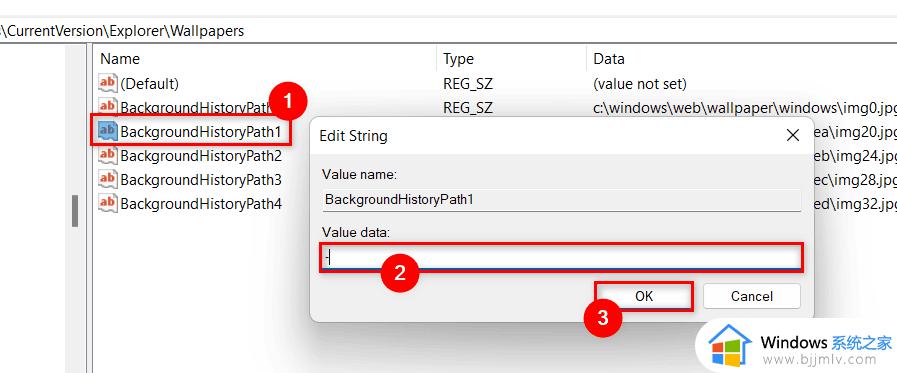897x373 pixels.
Task: Click the Value name field
Action: tap(561, 200)
